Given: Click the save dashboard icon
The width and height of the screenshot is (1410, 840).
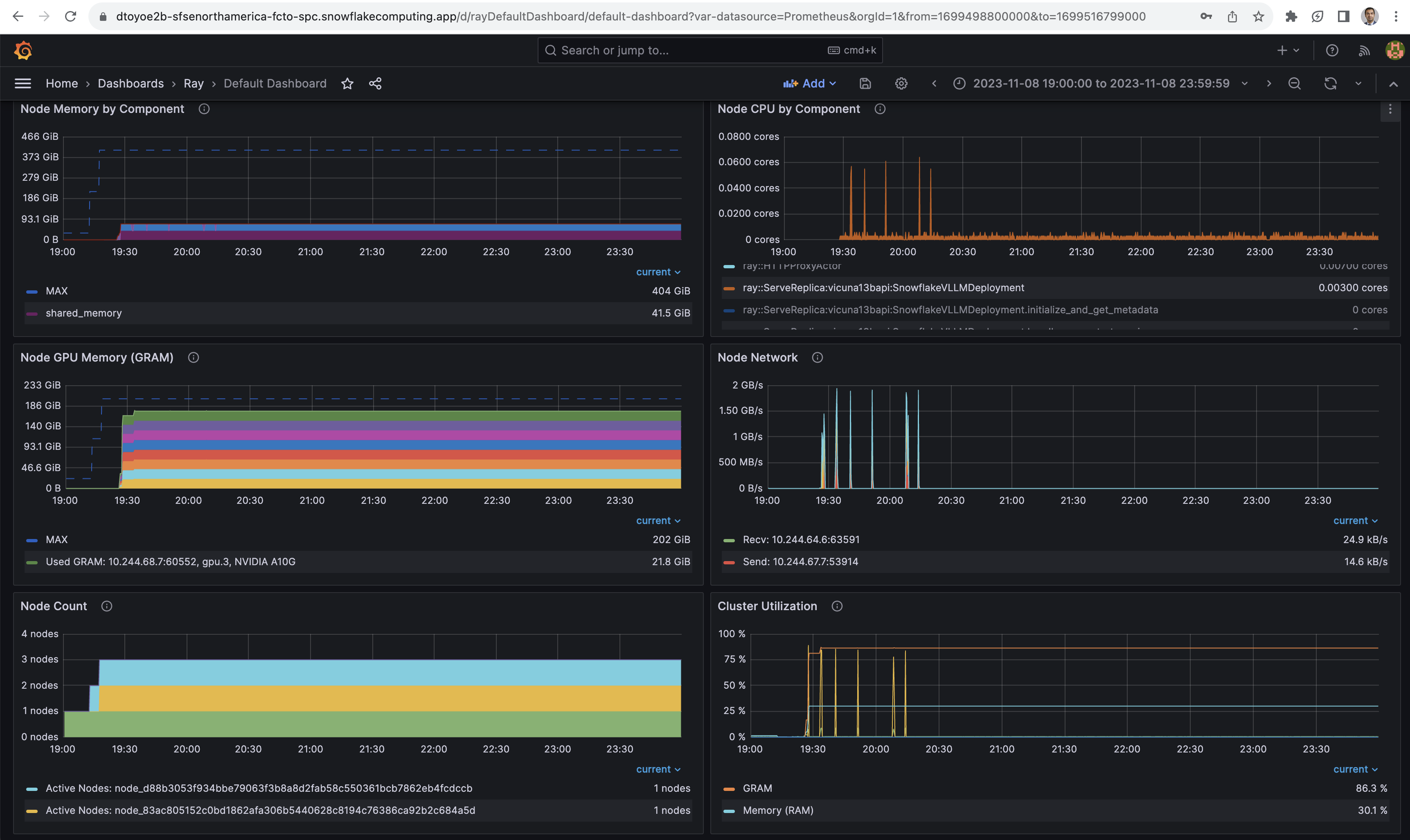Looking at the screenshot, I should [865, 84].
